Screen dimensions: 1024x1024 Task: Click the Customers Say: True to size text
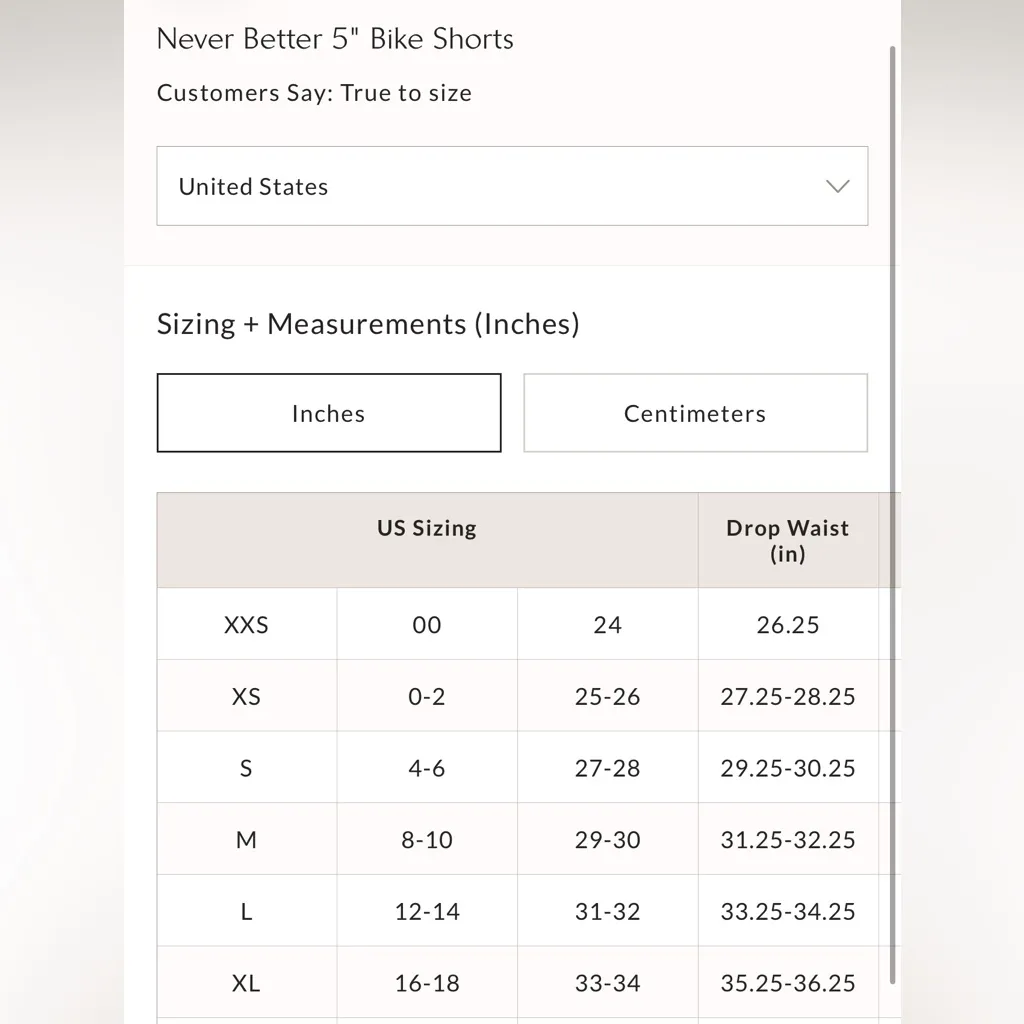314,93
